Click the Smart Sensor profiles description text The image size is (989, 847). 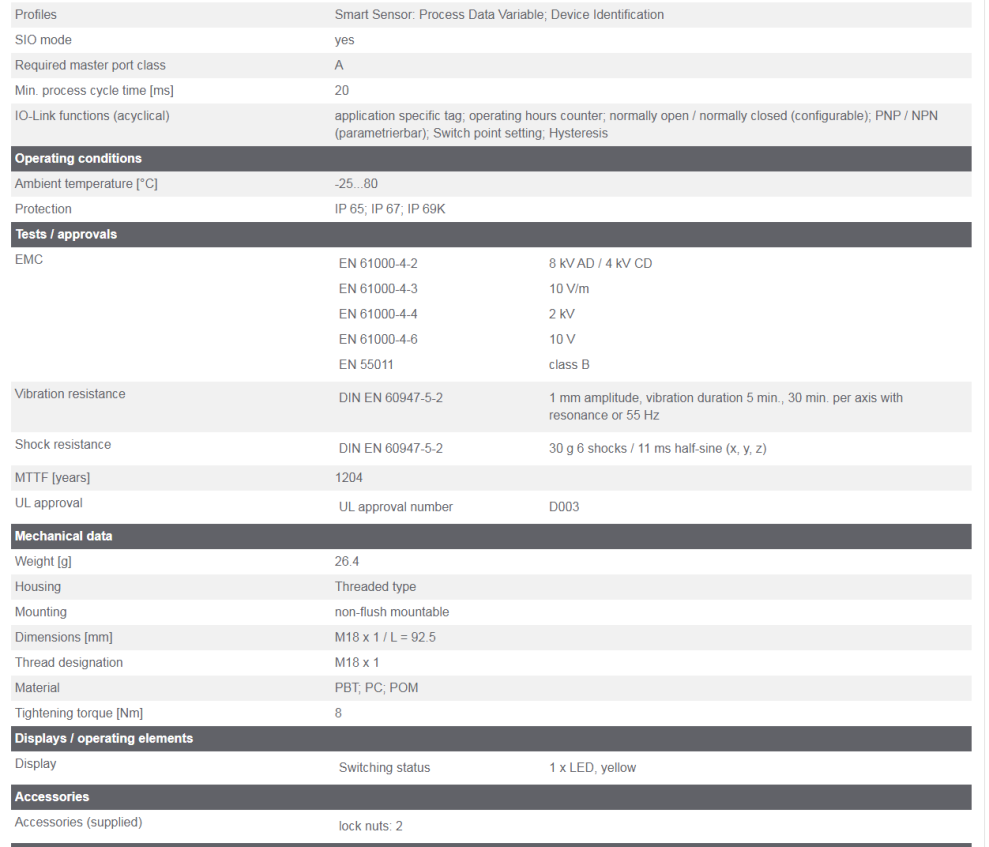point(499,15)
